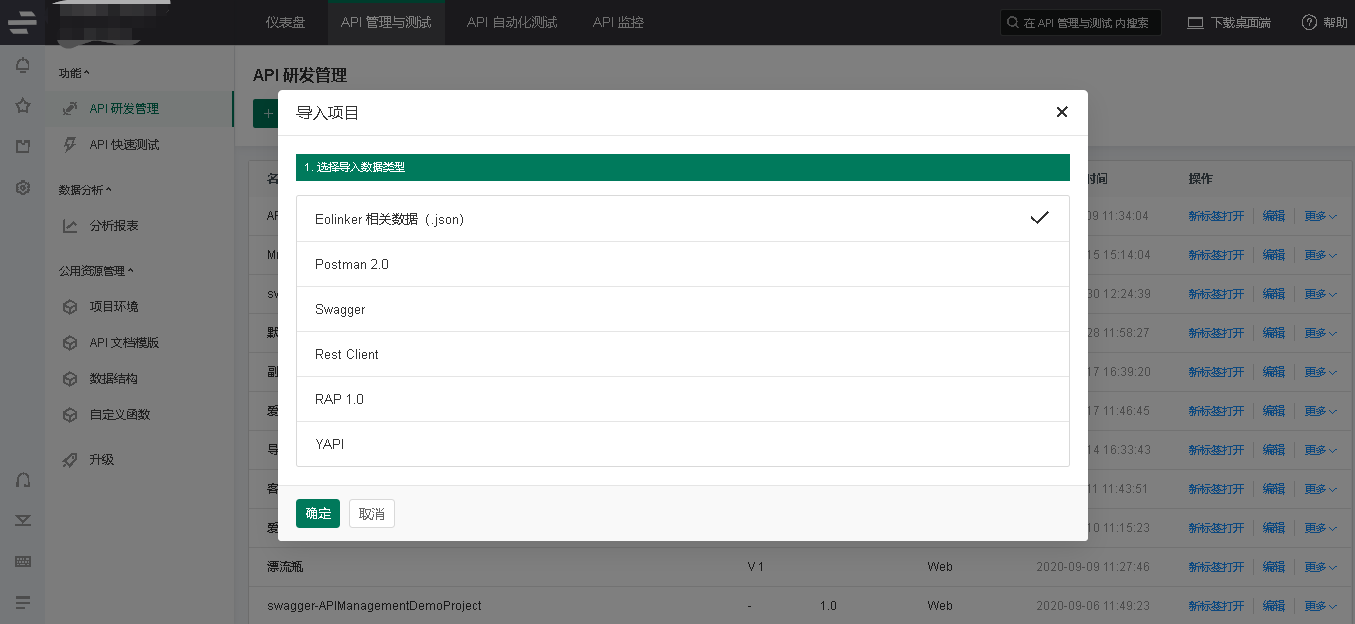Collapse the 功能 section in sidebar

[74, 73]
